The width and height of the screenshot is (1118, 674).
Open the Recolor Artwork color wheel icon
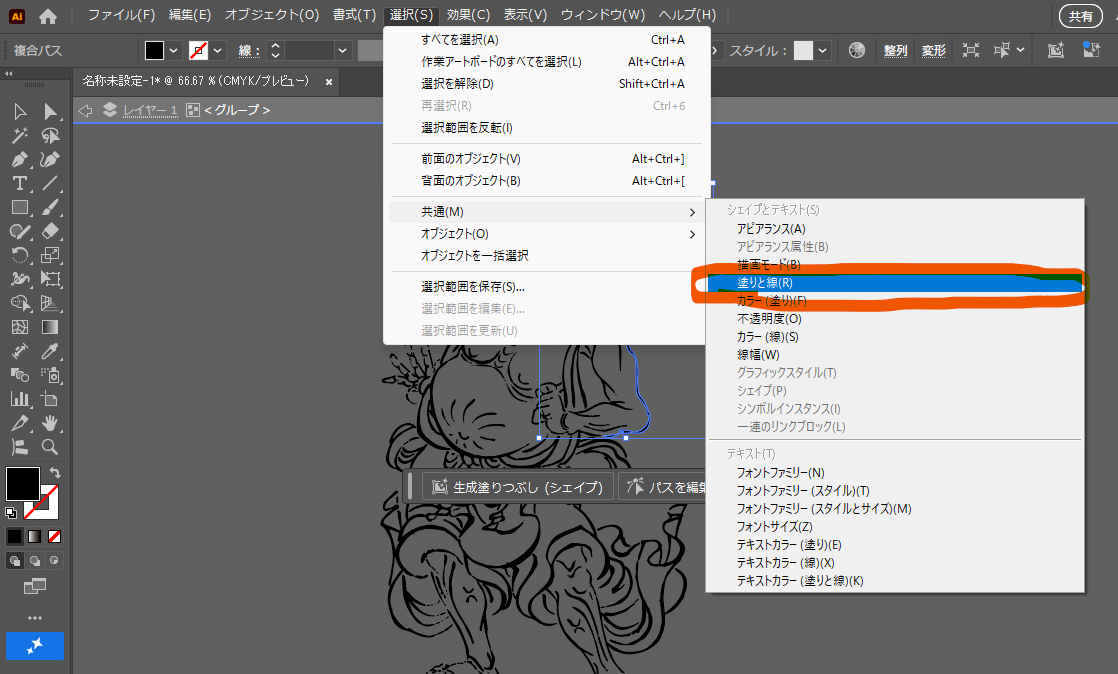pos(856,50)
